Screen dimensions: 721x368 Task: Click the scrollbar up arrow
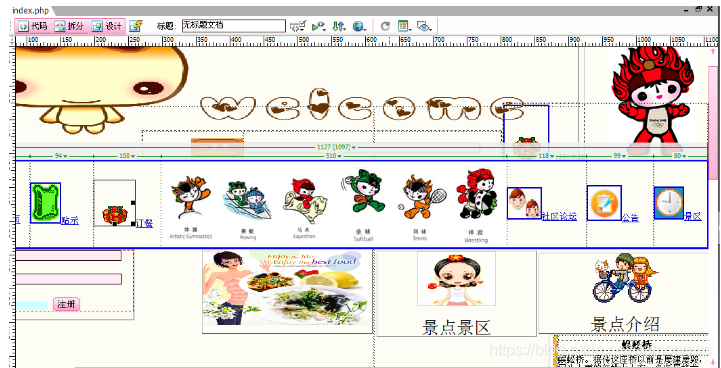pos(713,51)
